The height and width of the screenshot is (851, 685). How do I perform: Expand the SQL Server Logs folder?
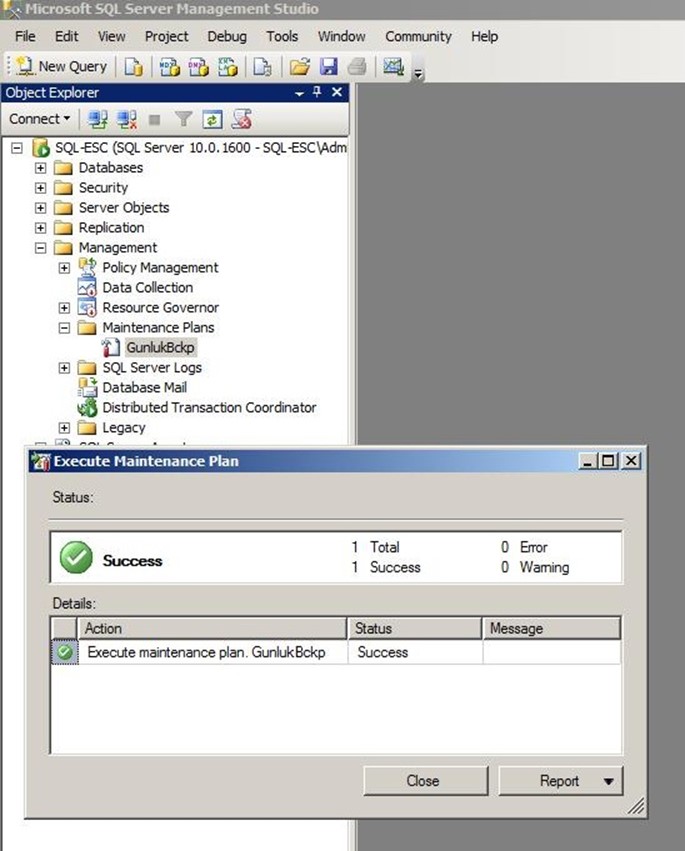coord(64,368)
